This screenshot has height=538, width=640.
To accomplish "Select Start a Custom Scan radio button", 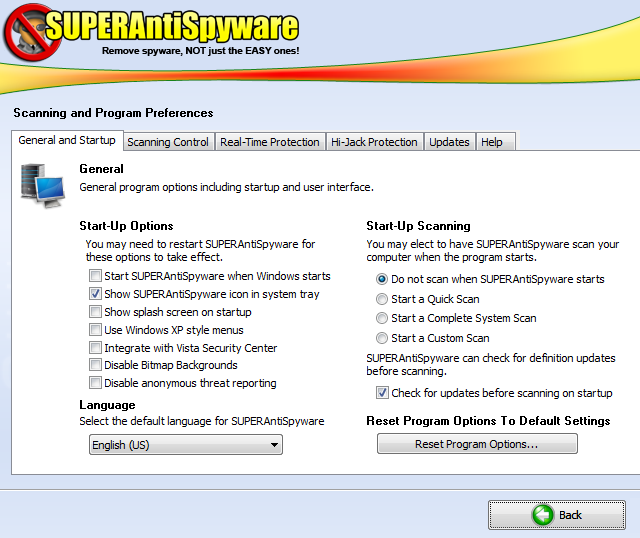I will click(x=382, y=338).
